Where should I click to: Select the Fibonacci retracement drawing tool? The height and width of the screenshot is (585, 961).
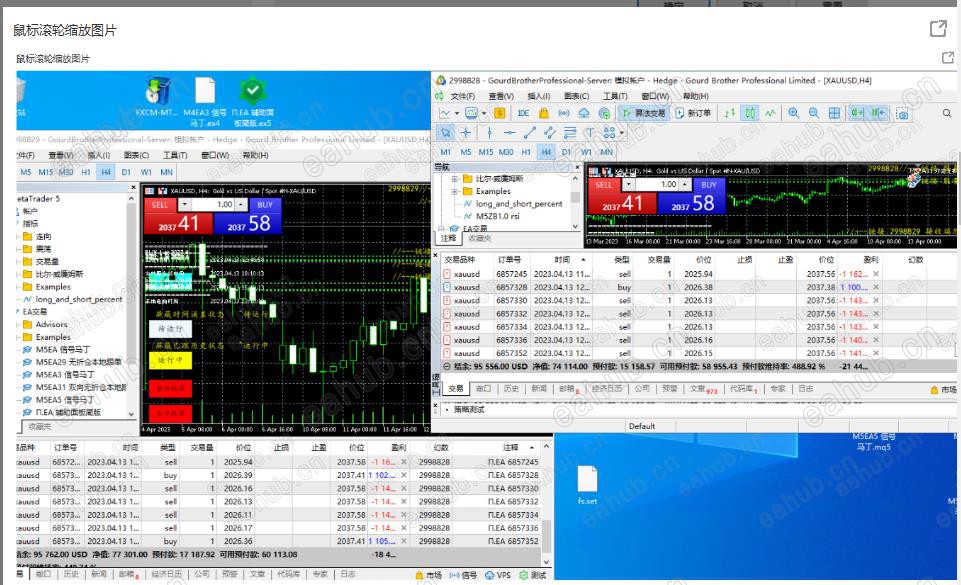pos(570,132)
